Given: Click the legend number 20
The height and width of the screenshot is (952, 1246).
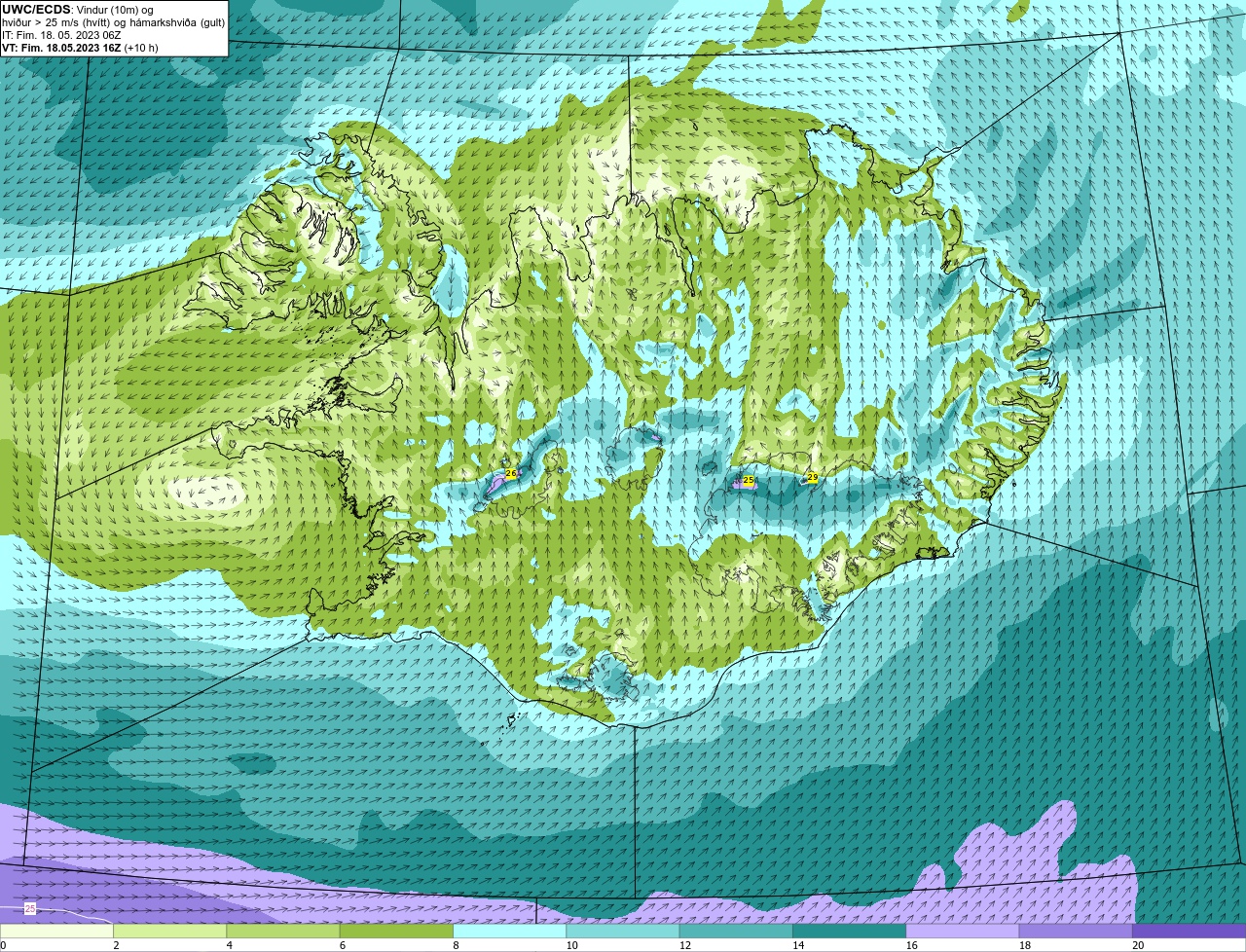Looking at the screenshot, I should tap(1137, 945).
